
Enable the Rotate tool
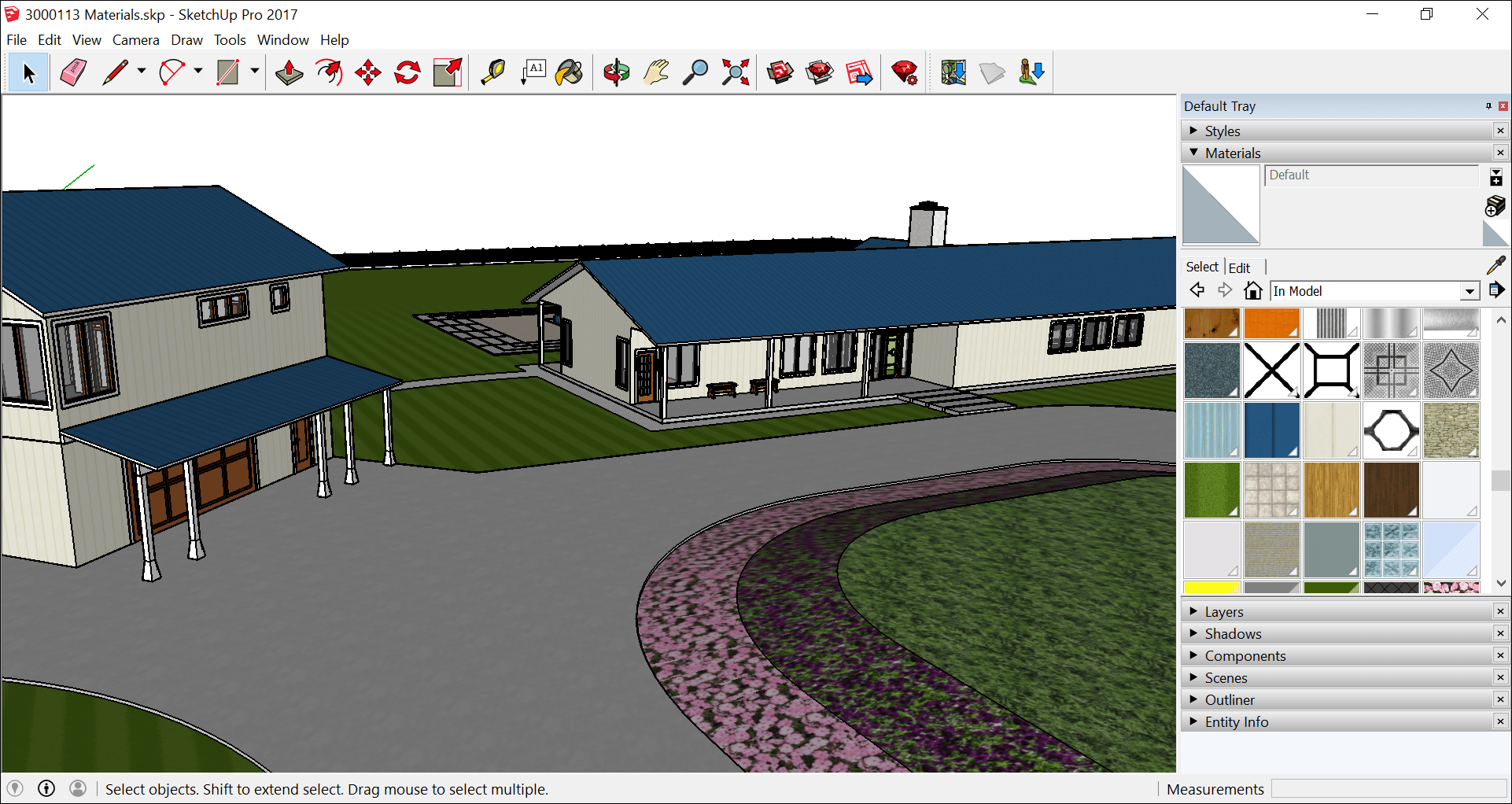(407, 72)
